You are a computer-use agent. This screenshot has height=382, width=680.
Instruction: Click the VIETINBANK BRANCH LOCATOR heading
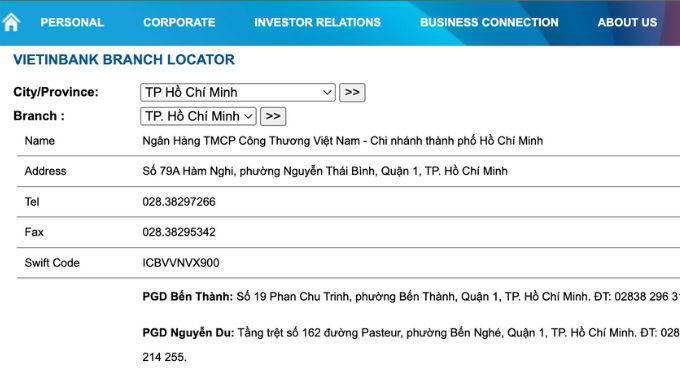124,59
